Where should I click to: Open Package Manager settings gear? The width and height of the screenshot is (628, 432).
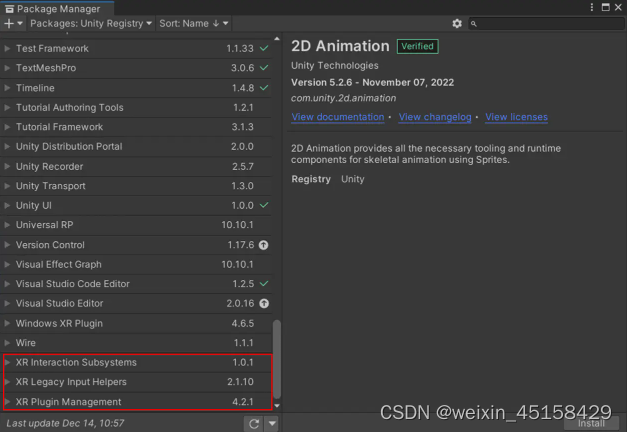pos(457,24)
